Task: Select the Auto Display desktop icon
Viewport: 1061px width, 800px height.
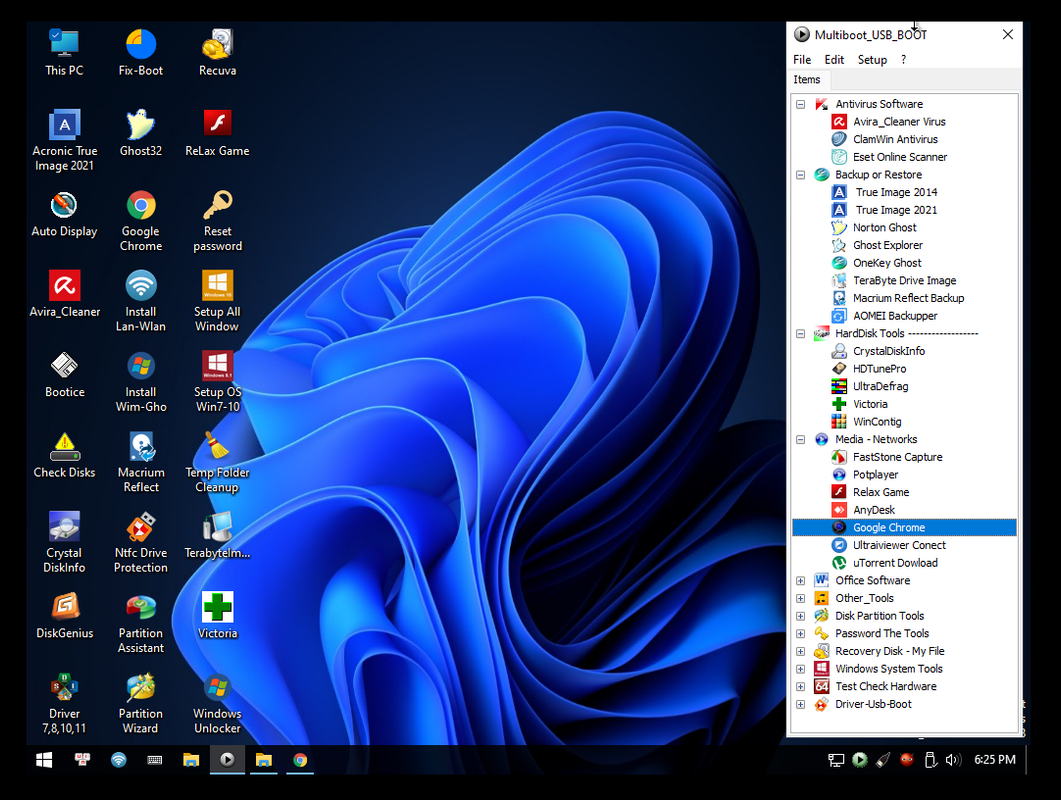Action: coord(64,214)
